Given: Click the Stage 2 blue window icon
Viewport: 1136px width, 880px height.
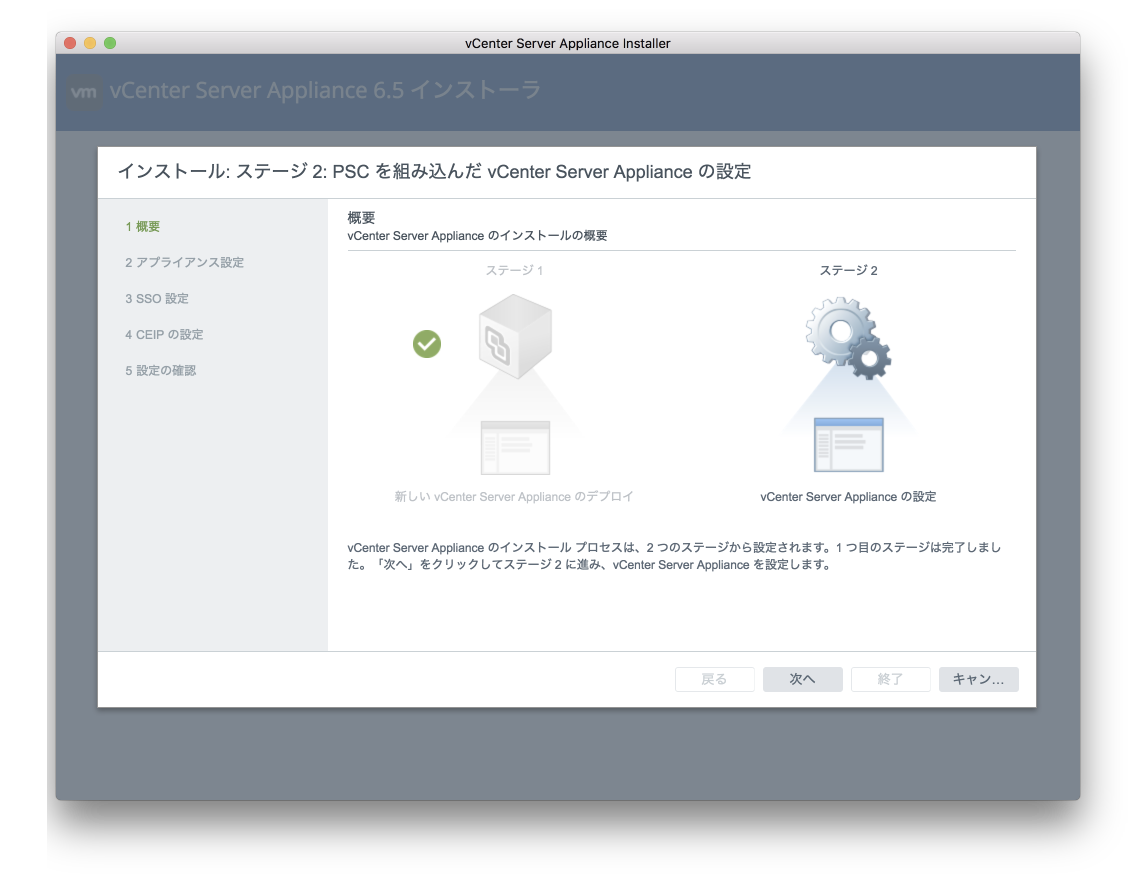Looking at the screenshot, I should point(848,445).
